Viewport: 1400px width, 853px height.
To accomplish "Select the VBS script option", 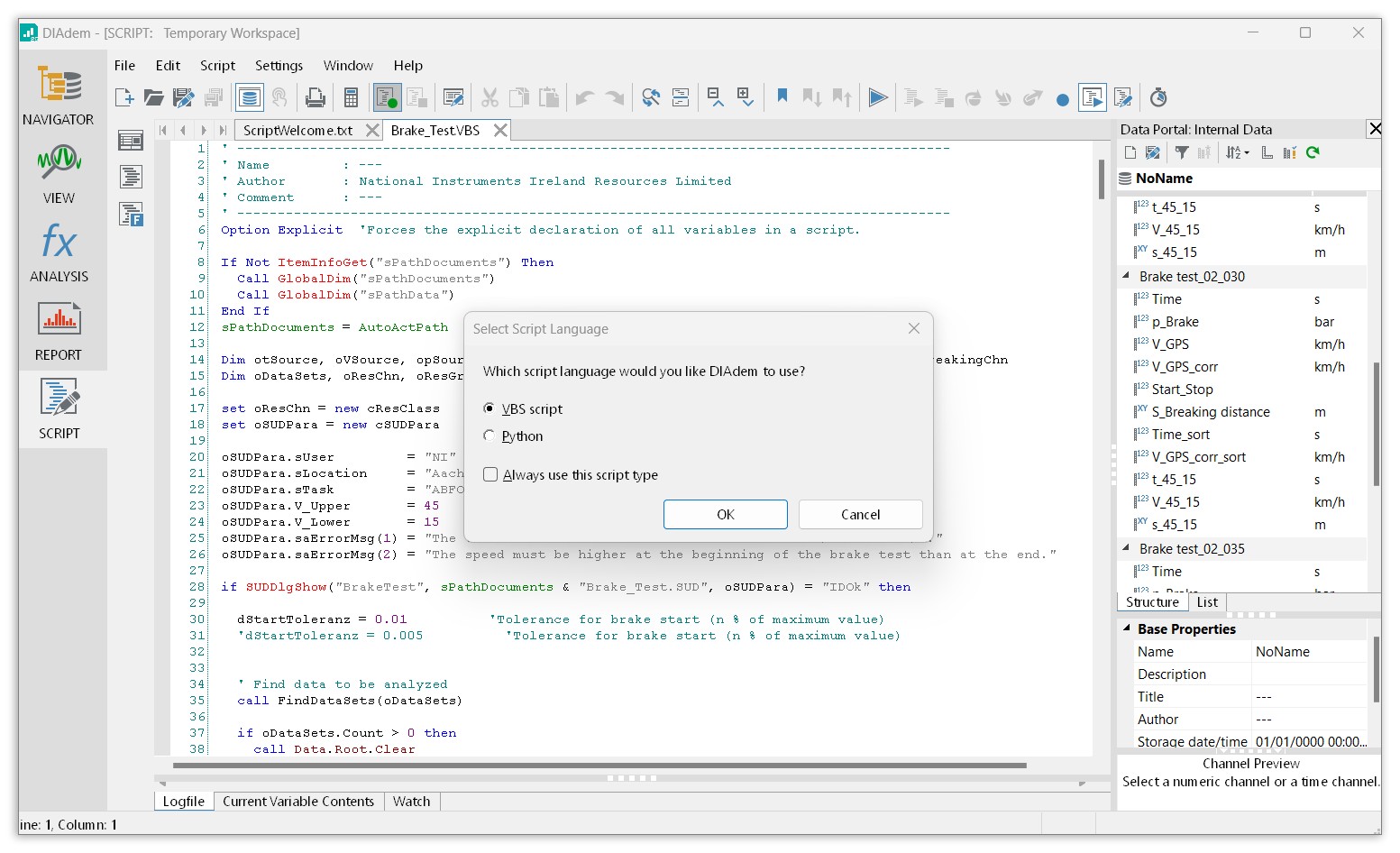I will [x=490, y=408].
